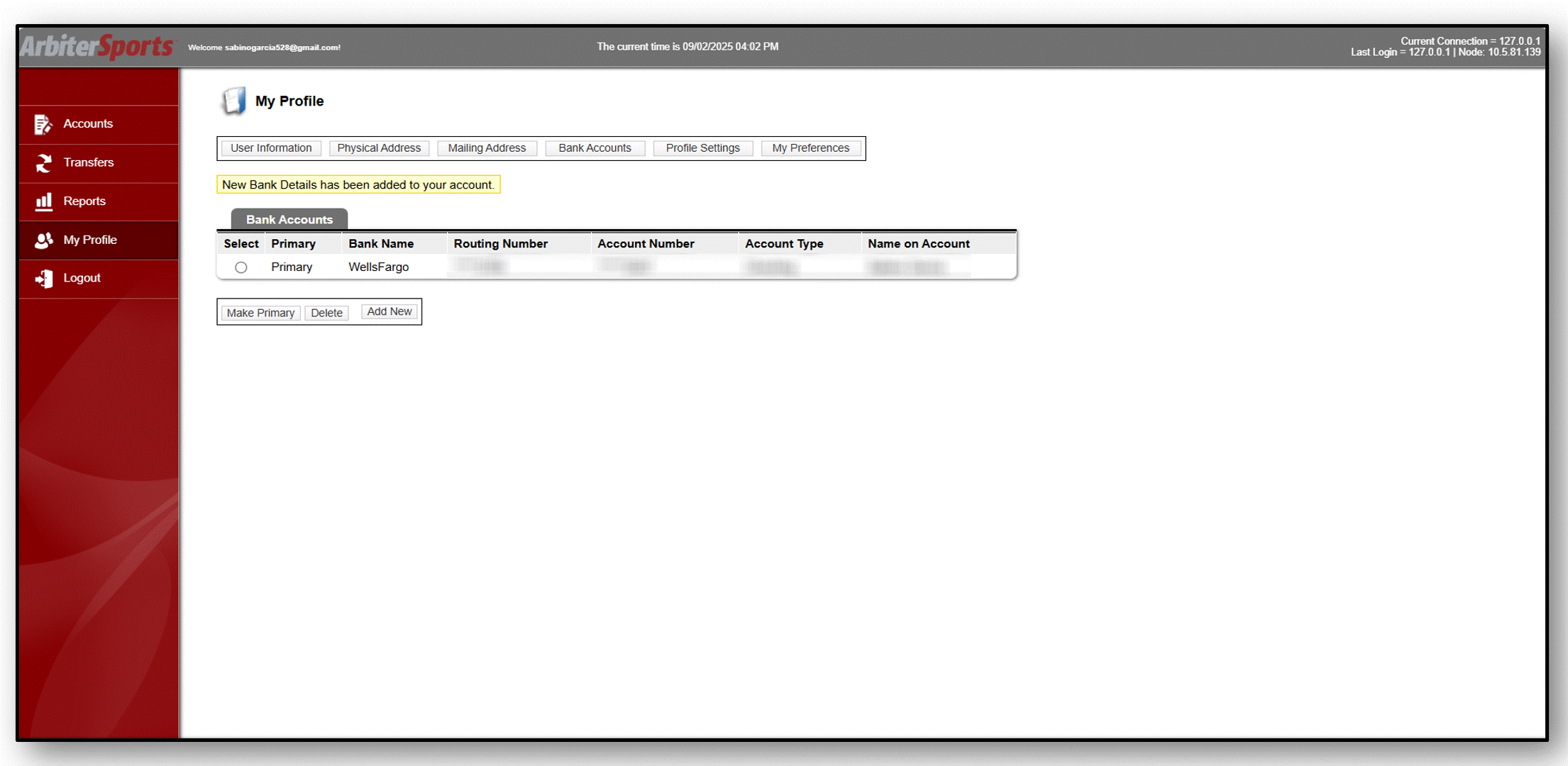
Task: Click the Bank Accounts button in tab row
Action: pos(595,148)
